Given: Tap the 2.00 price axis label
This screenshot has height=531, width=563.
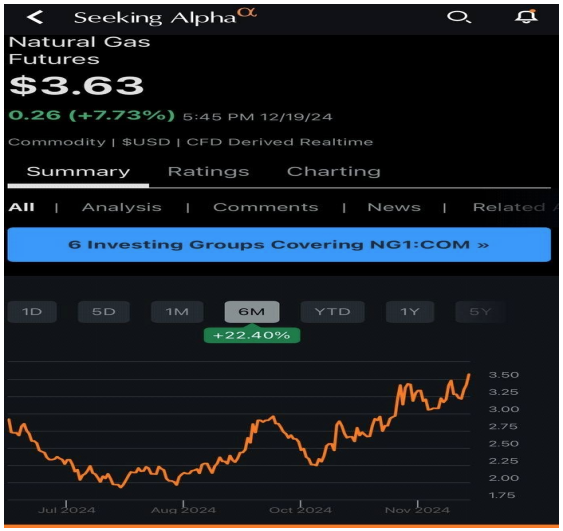Looking at the screenshot, I should pos(504,478).
